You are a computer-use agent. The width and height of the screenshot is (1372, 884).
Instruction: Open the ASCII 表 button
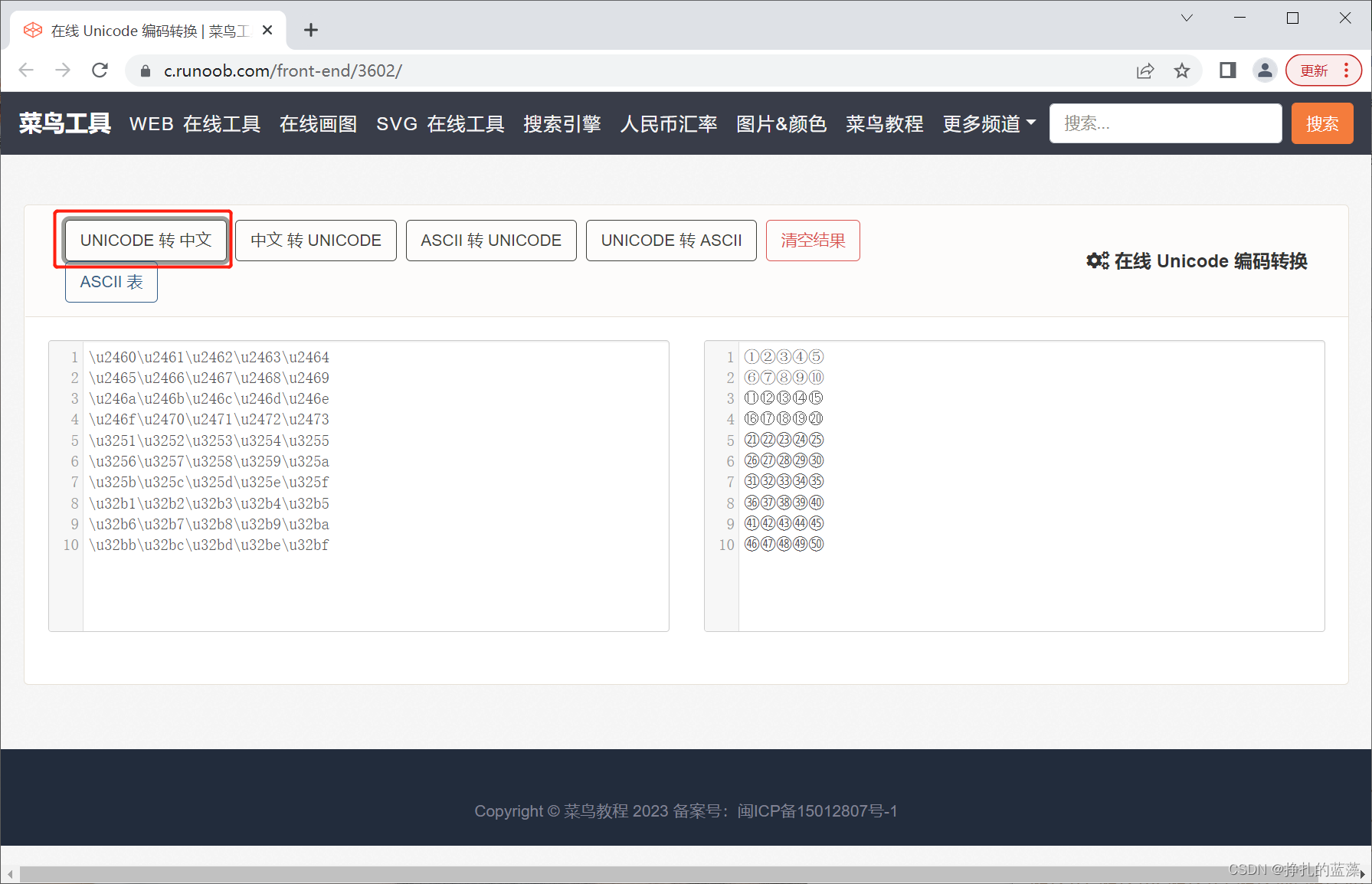(111, 282)
